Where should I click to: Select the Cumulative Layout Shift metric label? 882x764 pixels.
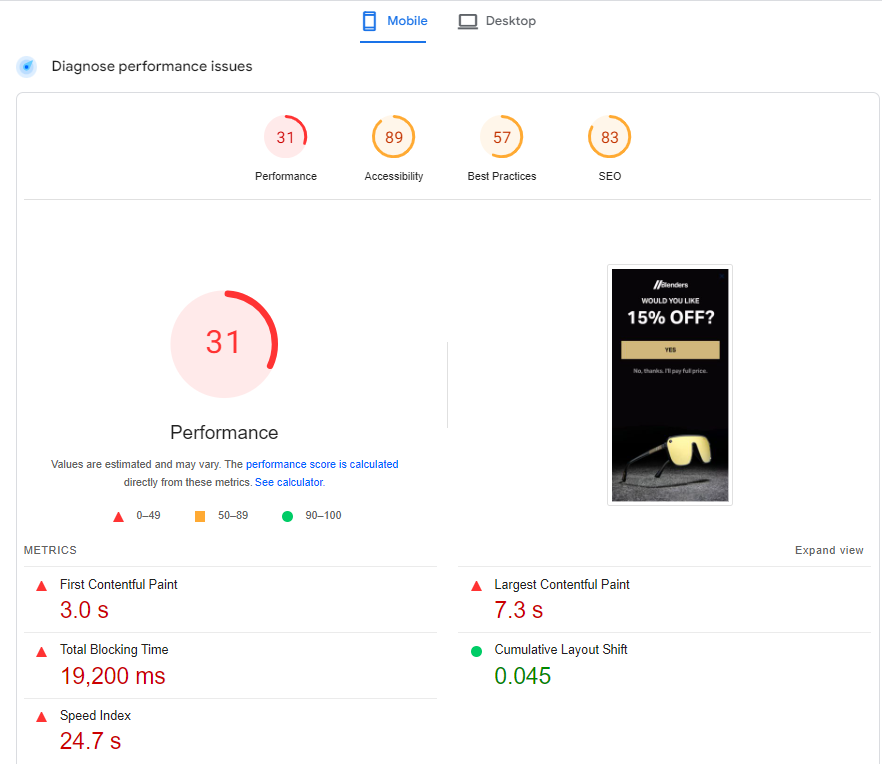click(561, 650)
